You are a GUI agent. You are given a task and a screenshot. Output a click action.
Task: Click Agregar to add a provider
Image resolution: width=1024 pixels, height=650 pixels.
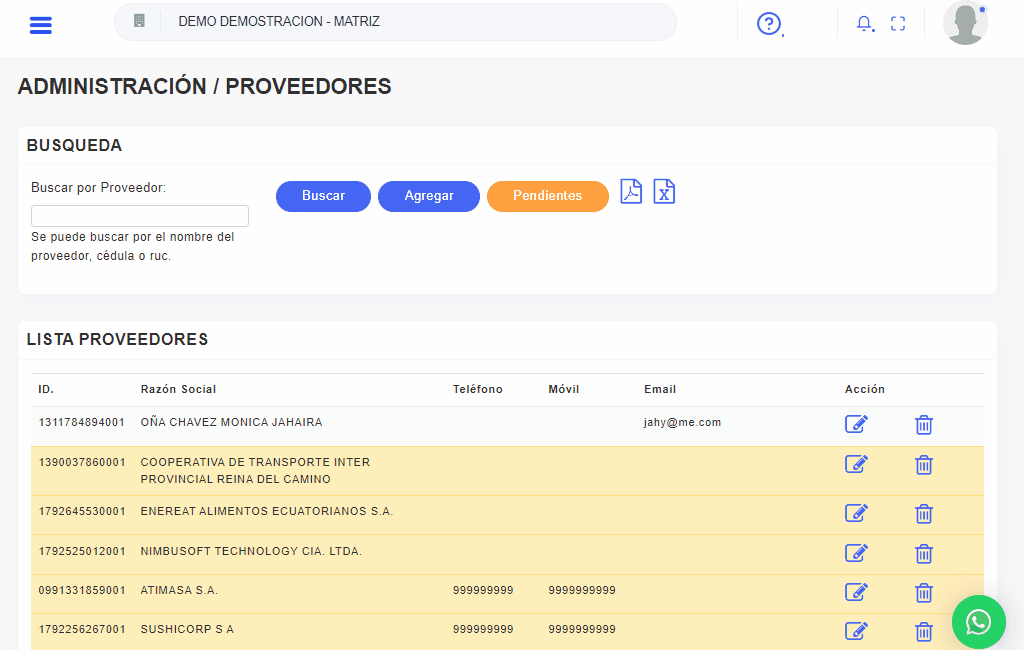[429, 196]
